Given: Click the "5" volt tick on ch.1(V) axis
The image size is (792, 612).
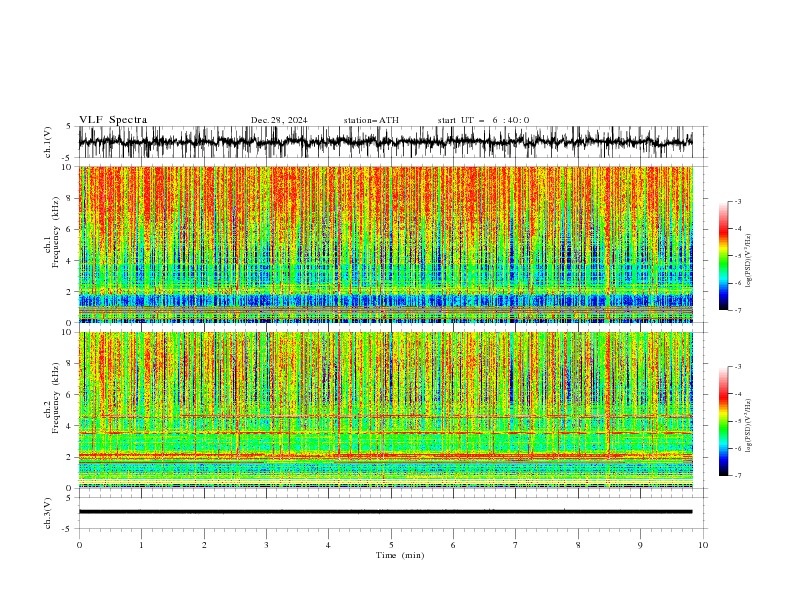Looking at the screenshot, I should tap(69, 127).
